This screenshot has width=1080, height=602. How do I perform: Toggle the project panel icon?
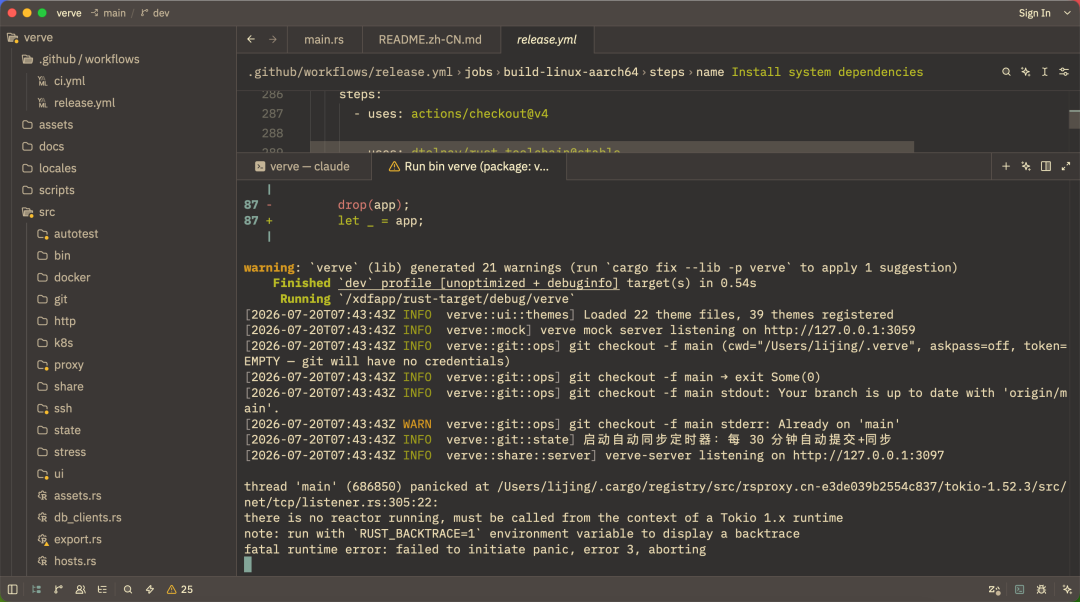click(x=37, y=589)
